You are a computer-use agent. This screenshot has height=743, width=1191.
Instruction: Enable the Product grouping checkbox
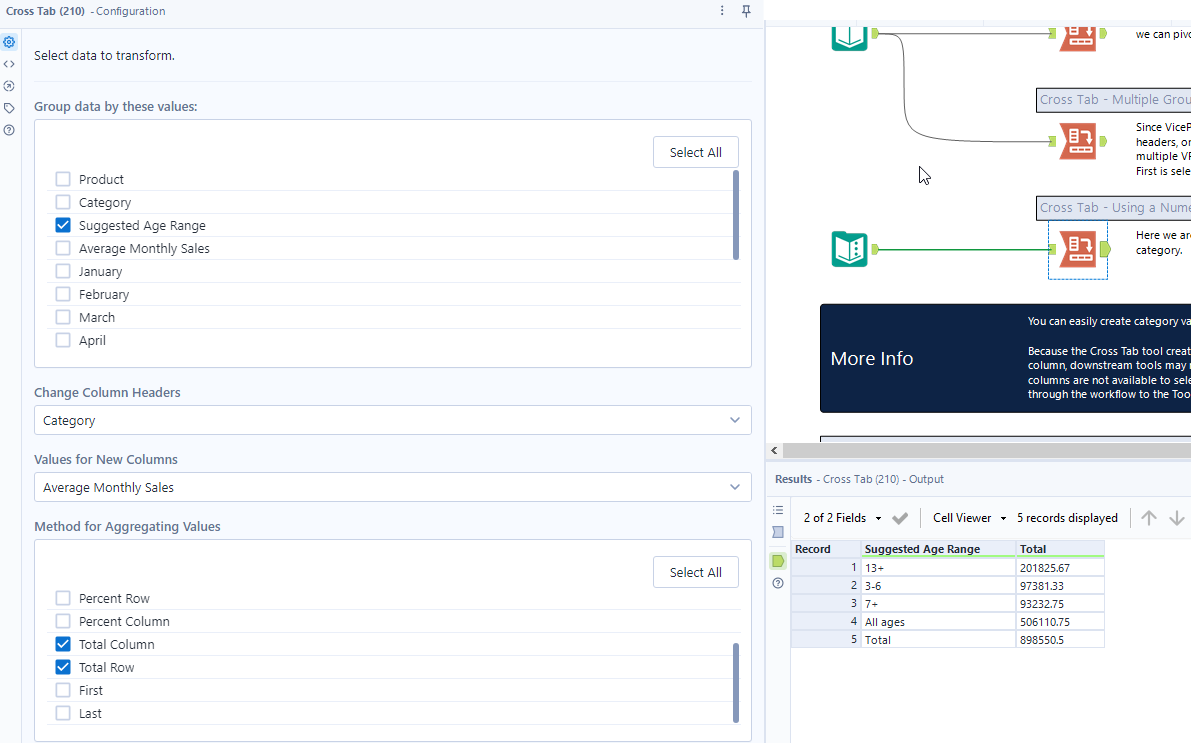pyautogui.click(x=63, y=178)
